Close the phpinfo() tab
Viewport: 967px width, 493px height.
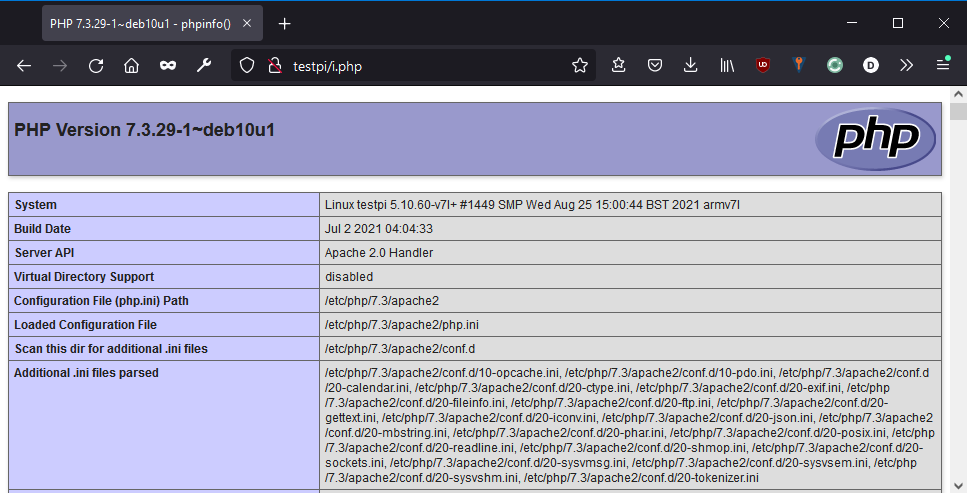click(x=247, y=23)
